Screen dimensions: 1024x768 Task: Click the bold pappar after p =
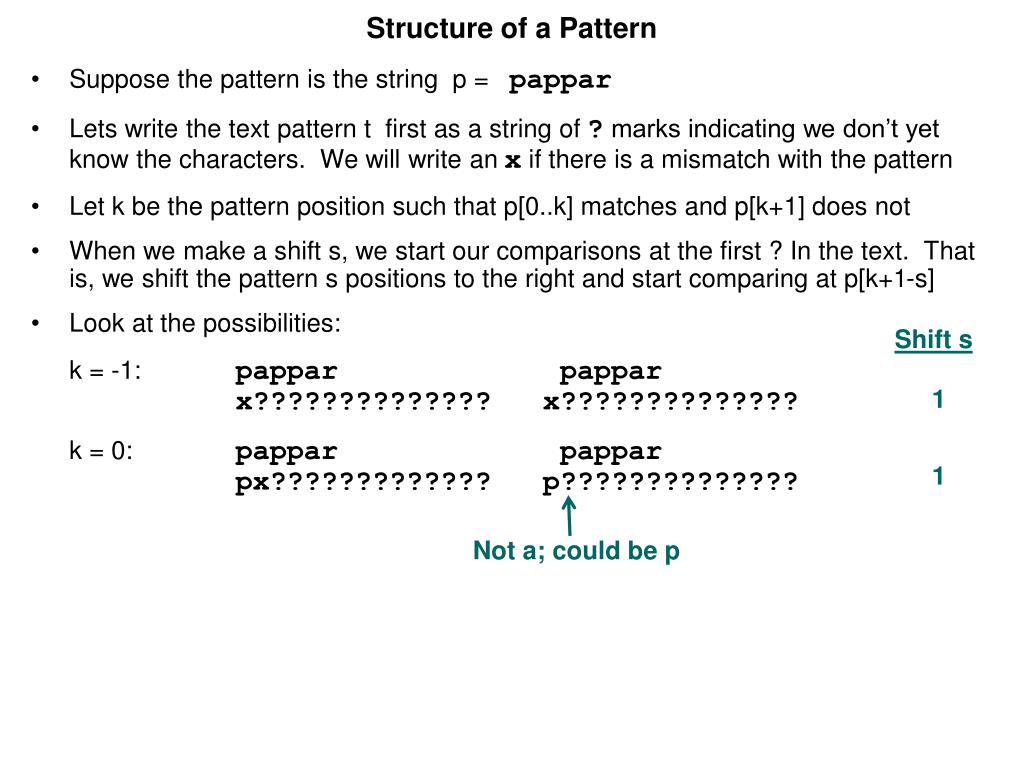(560, 81)
